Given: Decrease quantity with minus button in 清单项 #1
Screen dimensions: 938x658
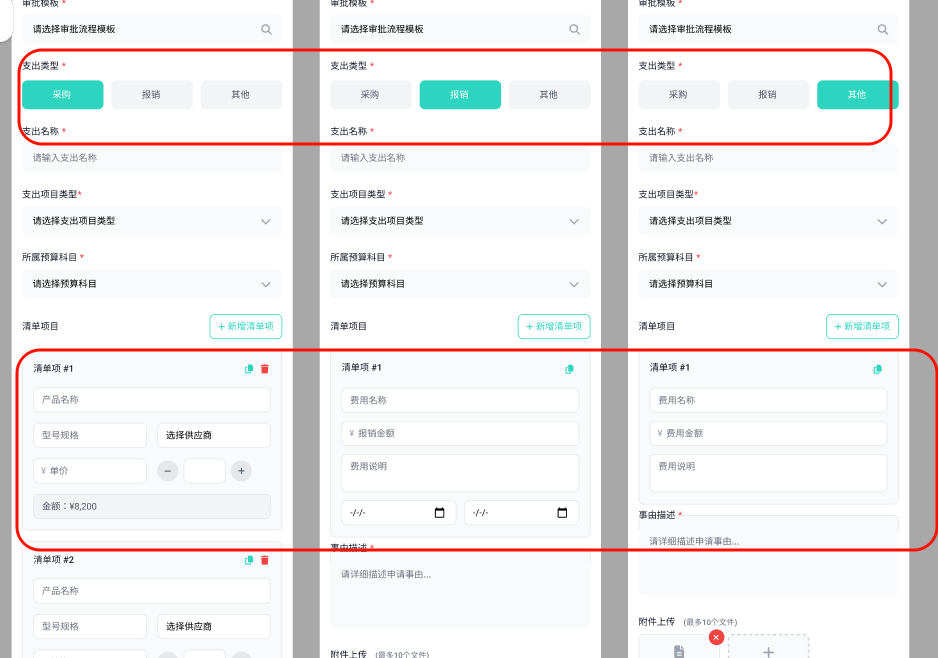Looking at the screenshot, I should point(168,471).
